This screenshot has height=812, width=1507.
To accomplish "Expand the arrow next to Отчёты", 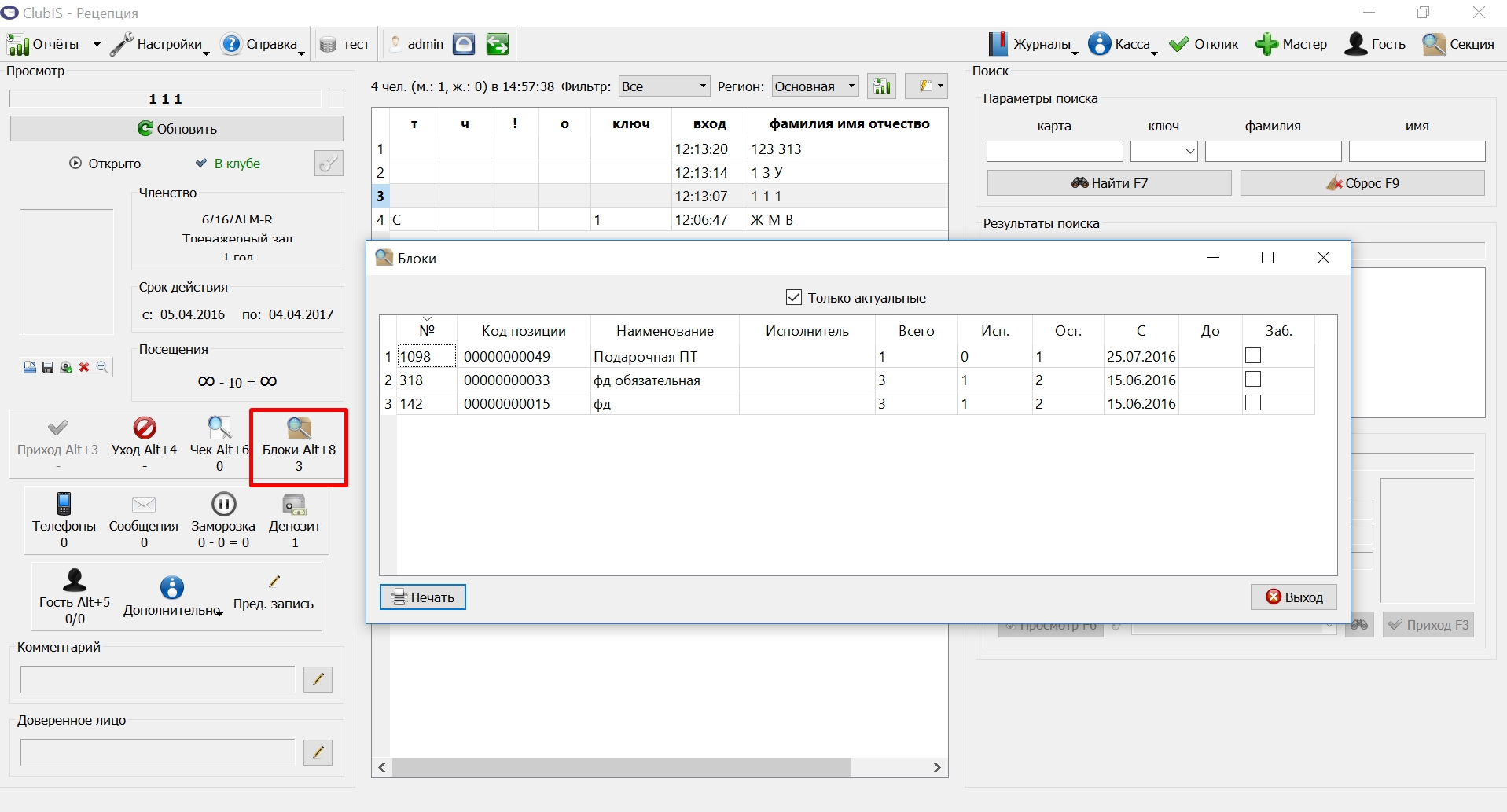I will click(97, 44).
